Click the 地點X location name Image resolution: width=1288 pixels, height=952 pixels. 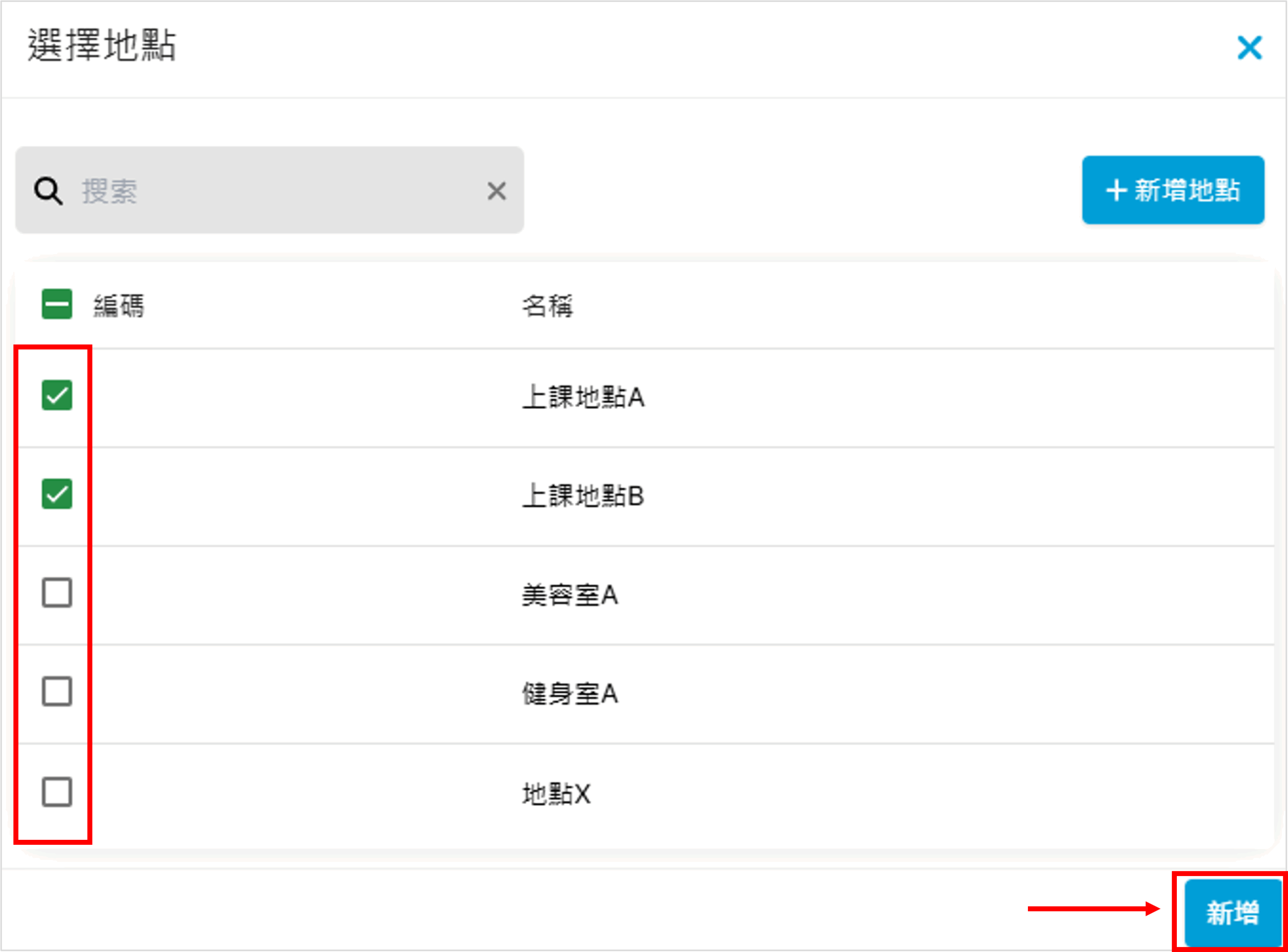tap(556, 794)
